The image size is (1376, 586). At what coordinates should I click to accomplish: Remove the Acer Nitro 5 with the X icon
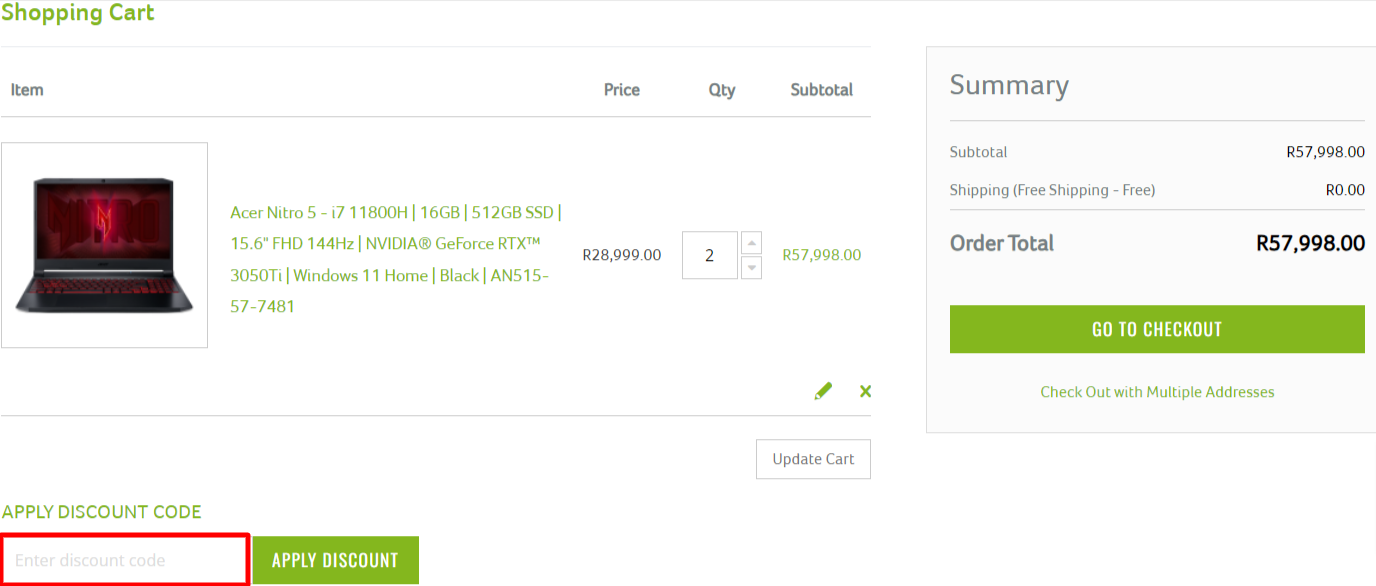(x=864, y=390)
